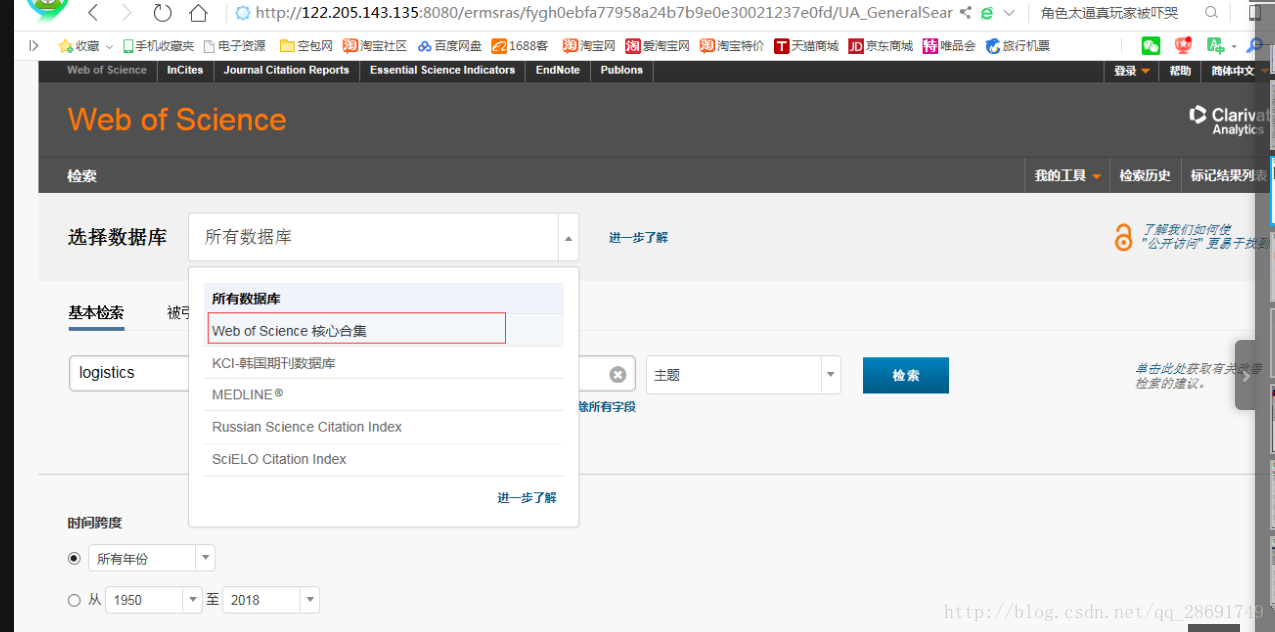Open 收藏 favorites star bookmark
Image resolution: width=1275 pixels, height=632 pixels.
[79, 46]
